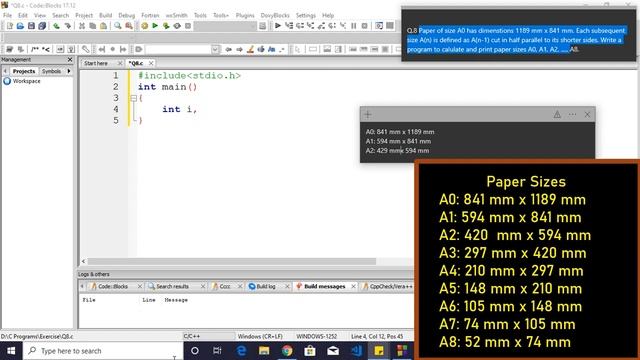Show previous Management tabs via left arrow
The height and width of the screenshot is (360, 640).
[5, 71]
